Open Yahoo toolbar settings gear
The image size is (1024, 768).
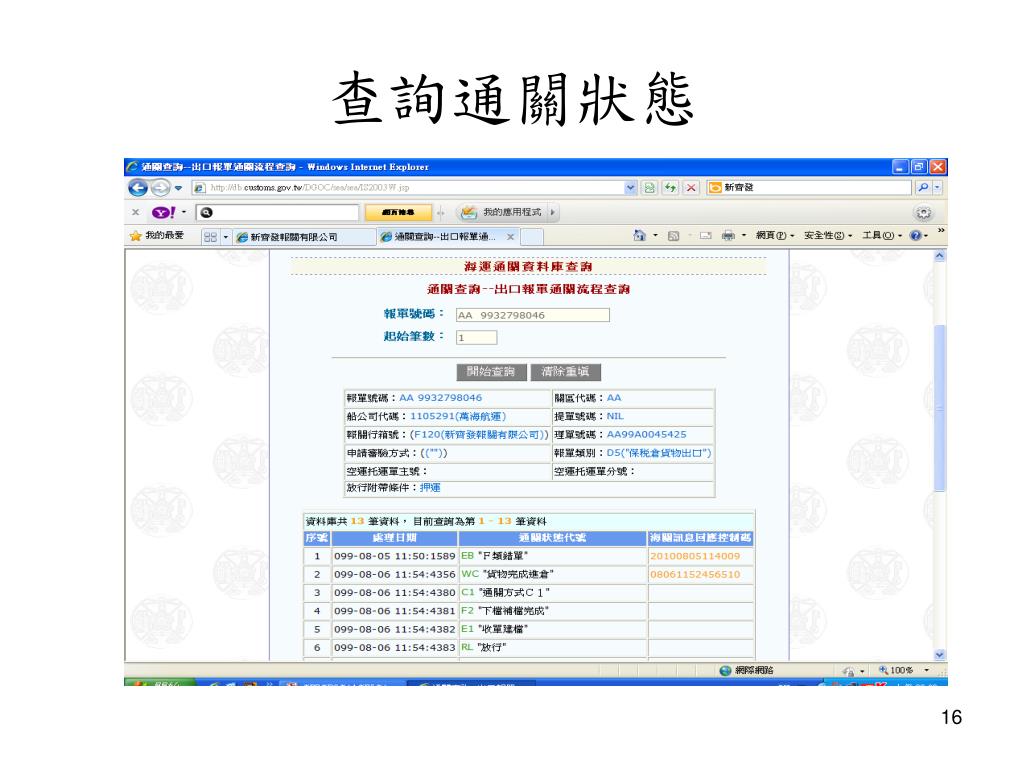[x=923, y=213]
